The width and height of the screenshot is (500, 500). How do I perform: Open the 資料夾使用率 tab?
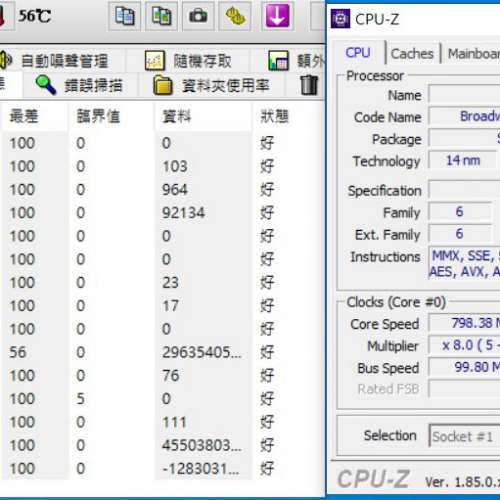point(226,86)
